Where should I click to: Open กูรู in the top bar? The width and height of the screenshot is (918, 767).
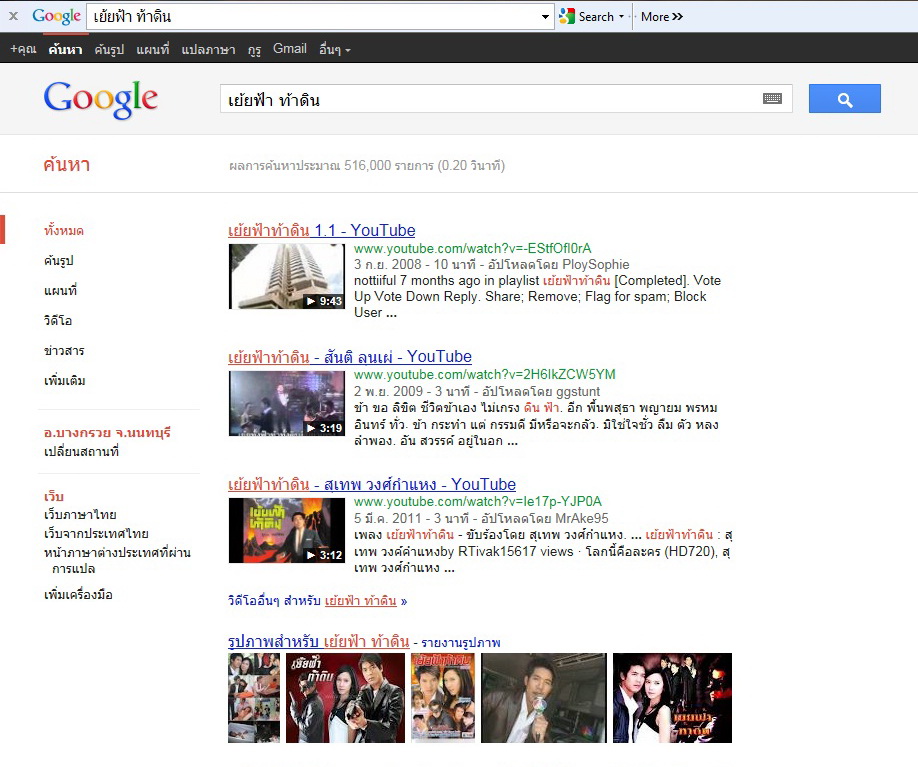coord(254,49)
